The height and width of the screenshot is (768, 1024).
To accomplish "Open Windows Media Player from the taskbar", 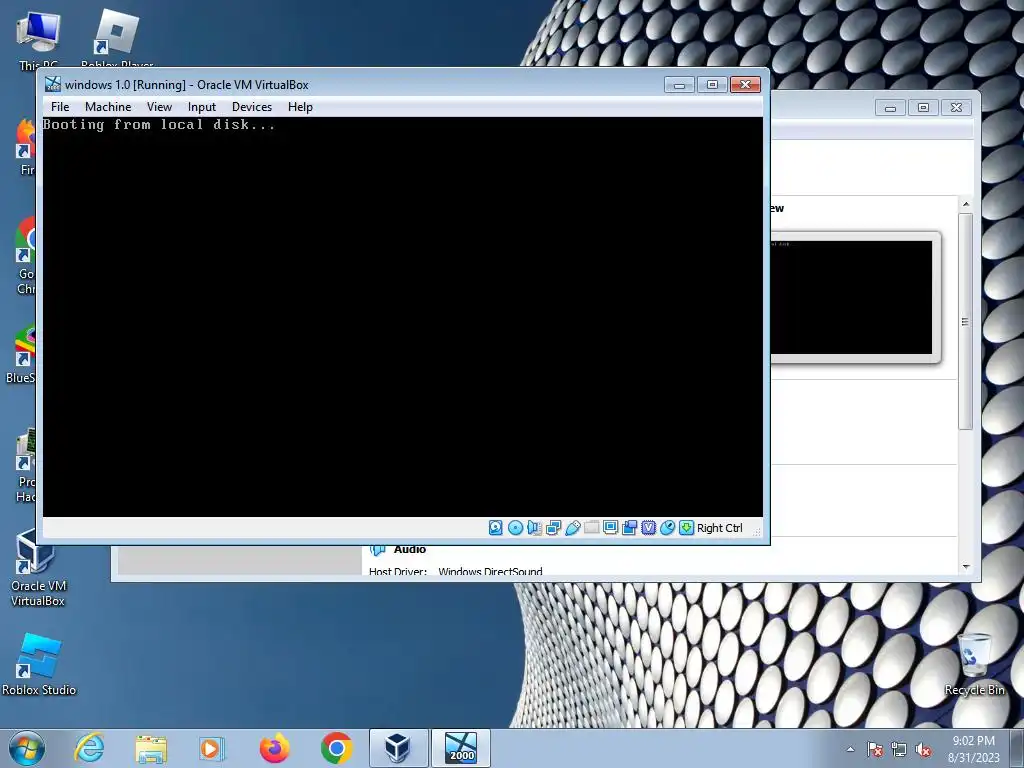I will click(212, 748).
